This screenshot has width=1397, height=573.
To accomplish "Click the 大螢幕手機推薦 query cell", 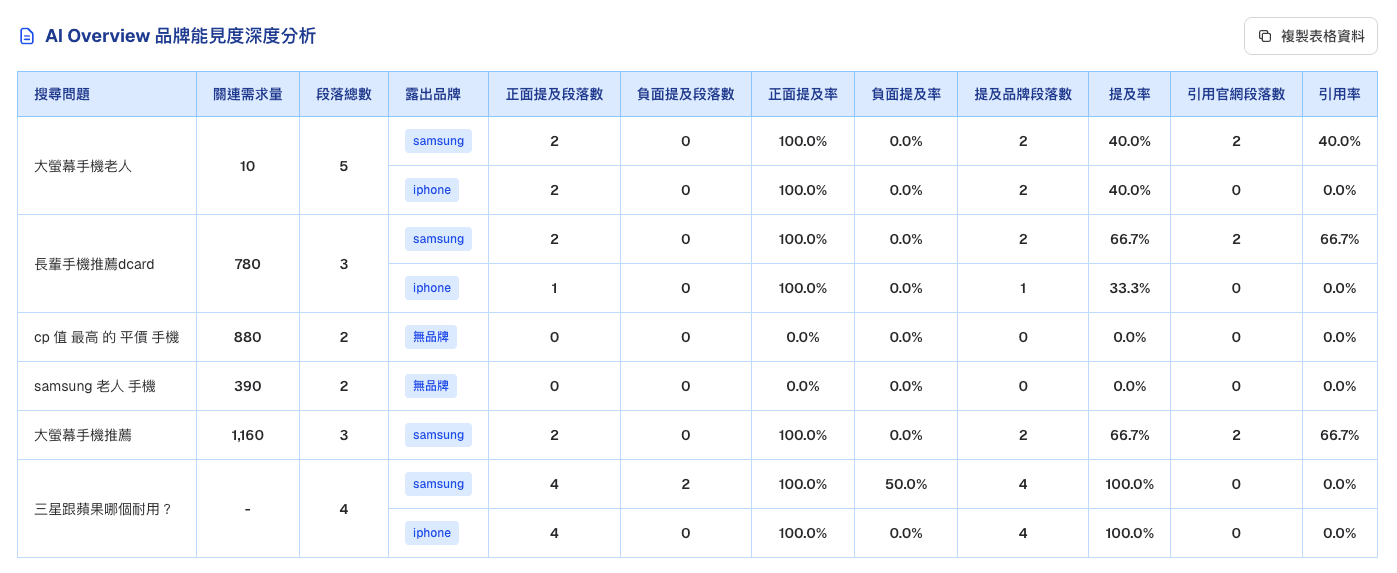I will (x=107, y=435).
